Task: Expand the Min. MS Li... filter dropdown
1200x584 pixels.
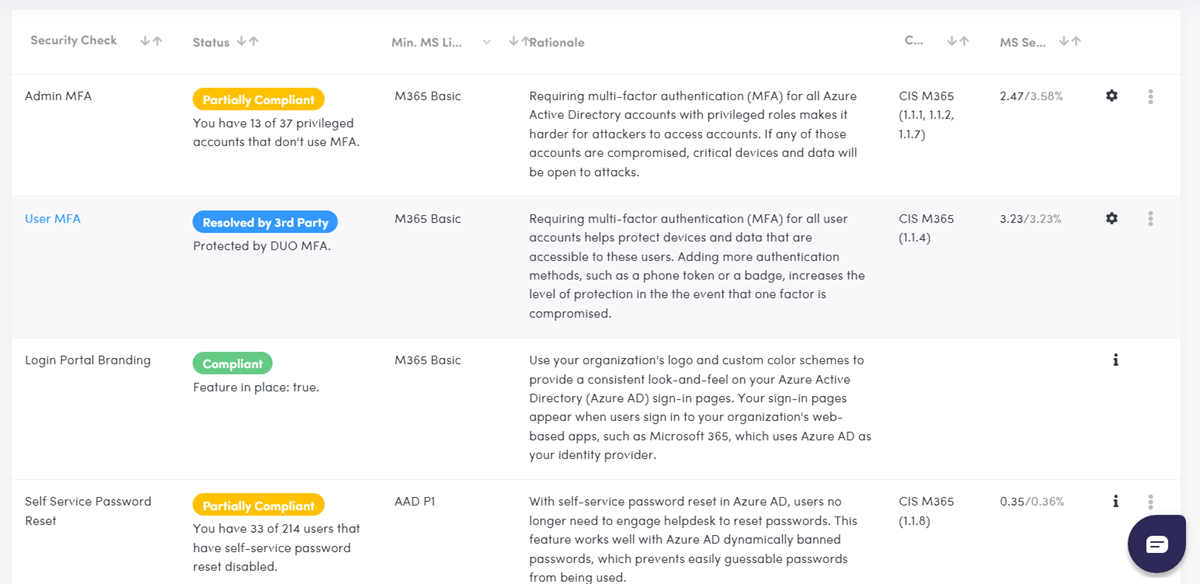Action: click(487, 42)
